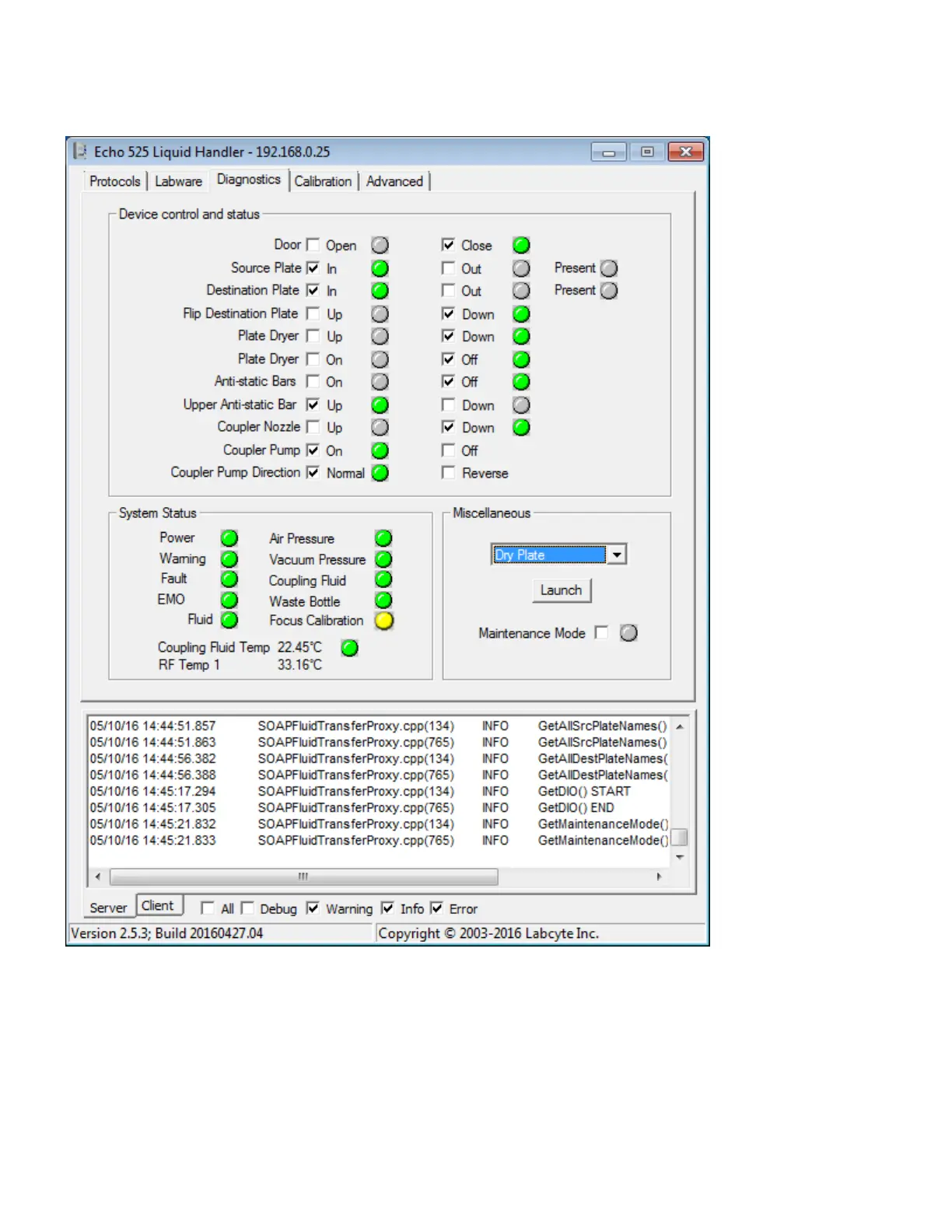Click the Power status green light
952x1232 pixels.
[x=229, y=538]
